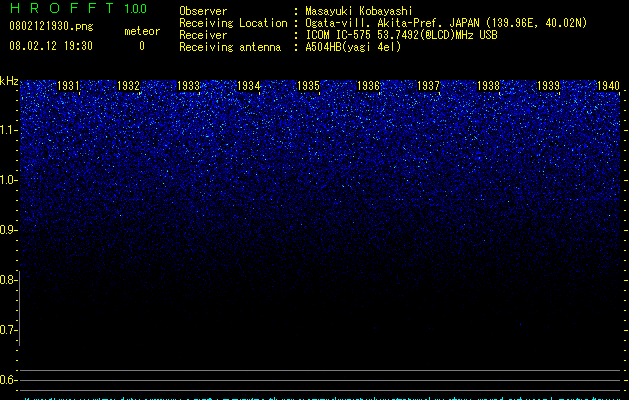Select the 1935 minute label

pos(308,86)
